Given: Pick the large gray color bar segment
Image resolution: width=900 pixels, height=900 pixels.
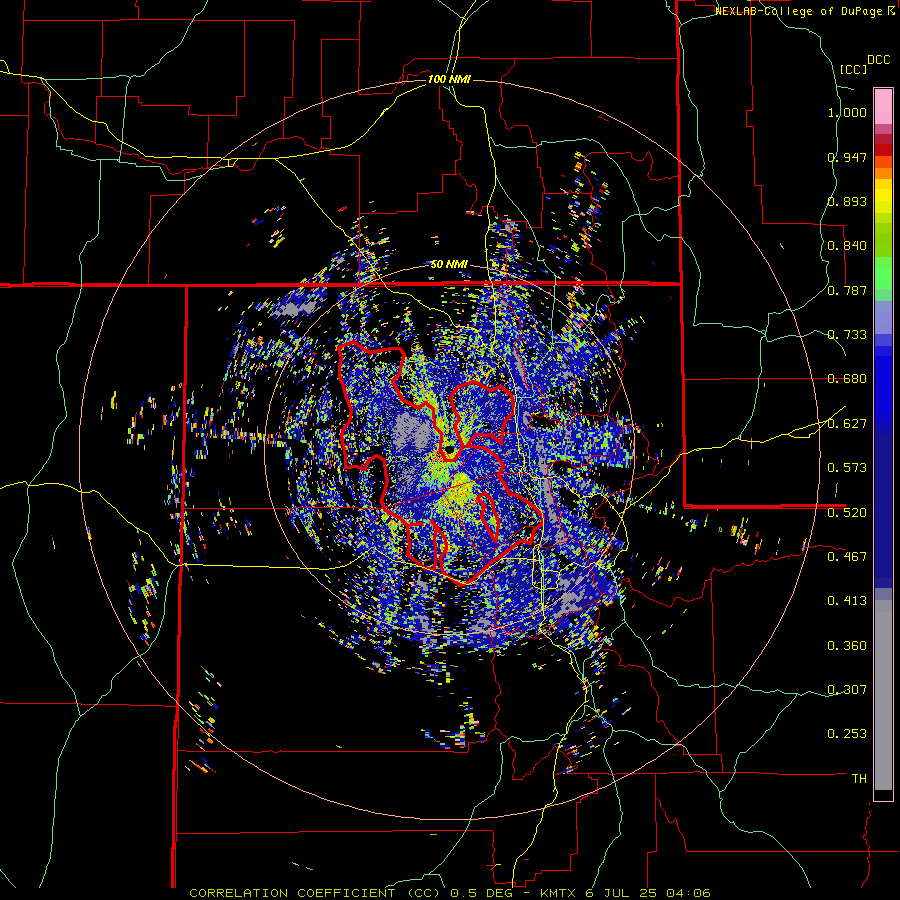Looking at the screenshot, I should (x=883, y=695).
